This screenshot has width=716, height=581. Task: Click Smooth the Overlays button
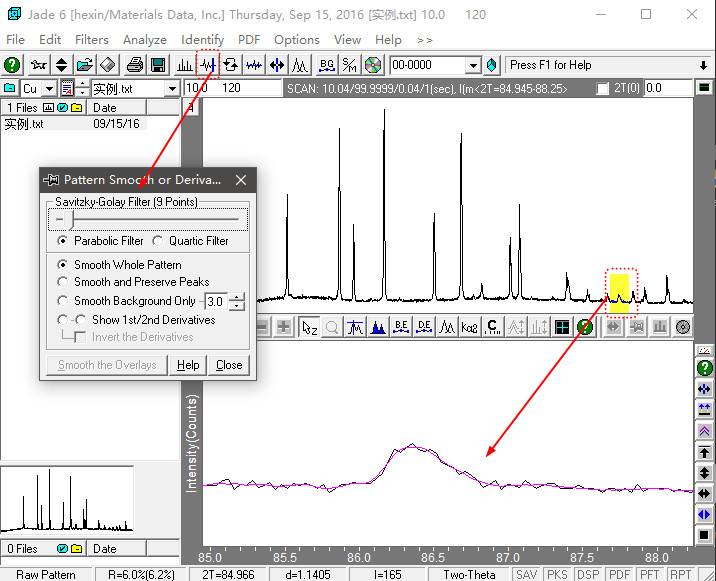pos(107,365)
